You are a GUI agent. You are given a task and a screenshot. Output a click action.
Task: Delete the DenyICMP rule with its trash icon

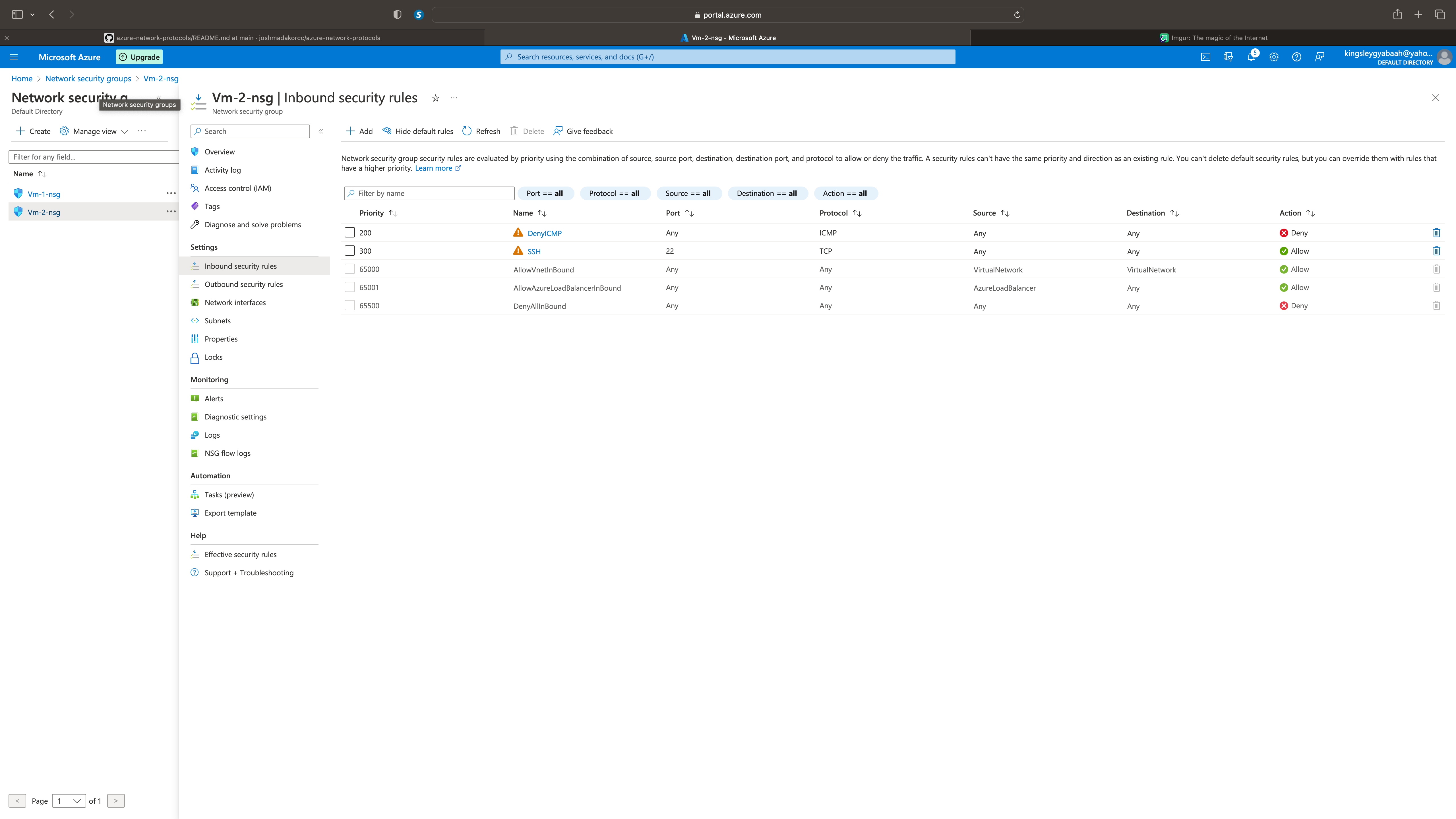coord(1437,232)
